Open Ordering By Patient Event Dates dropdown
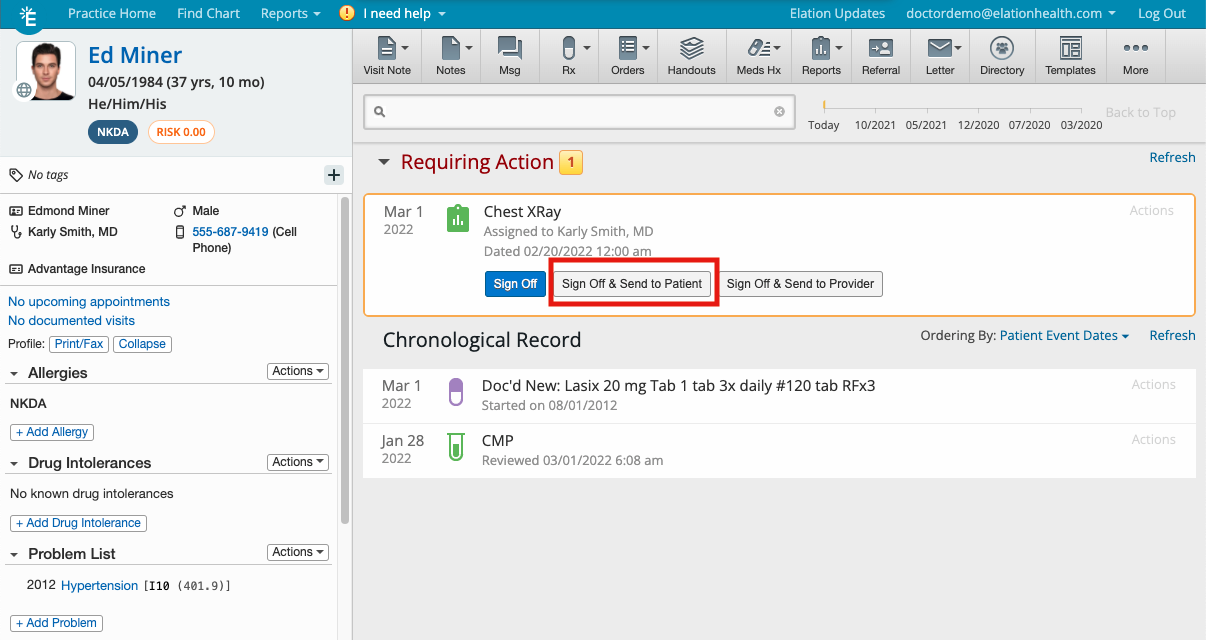Viewport: 1206px width, 640px height. tap(1064, 336)
